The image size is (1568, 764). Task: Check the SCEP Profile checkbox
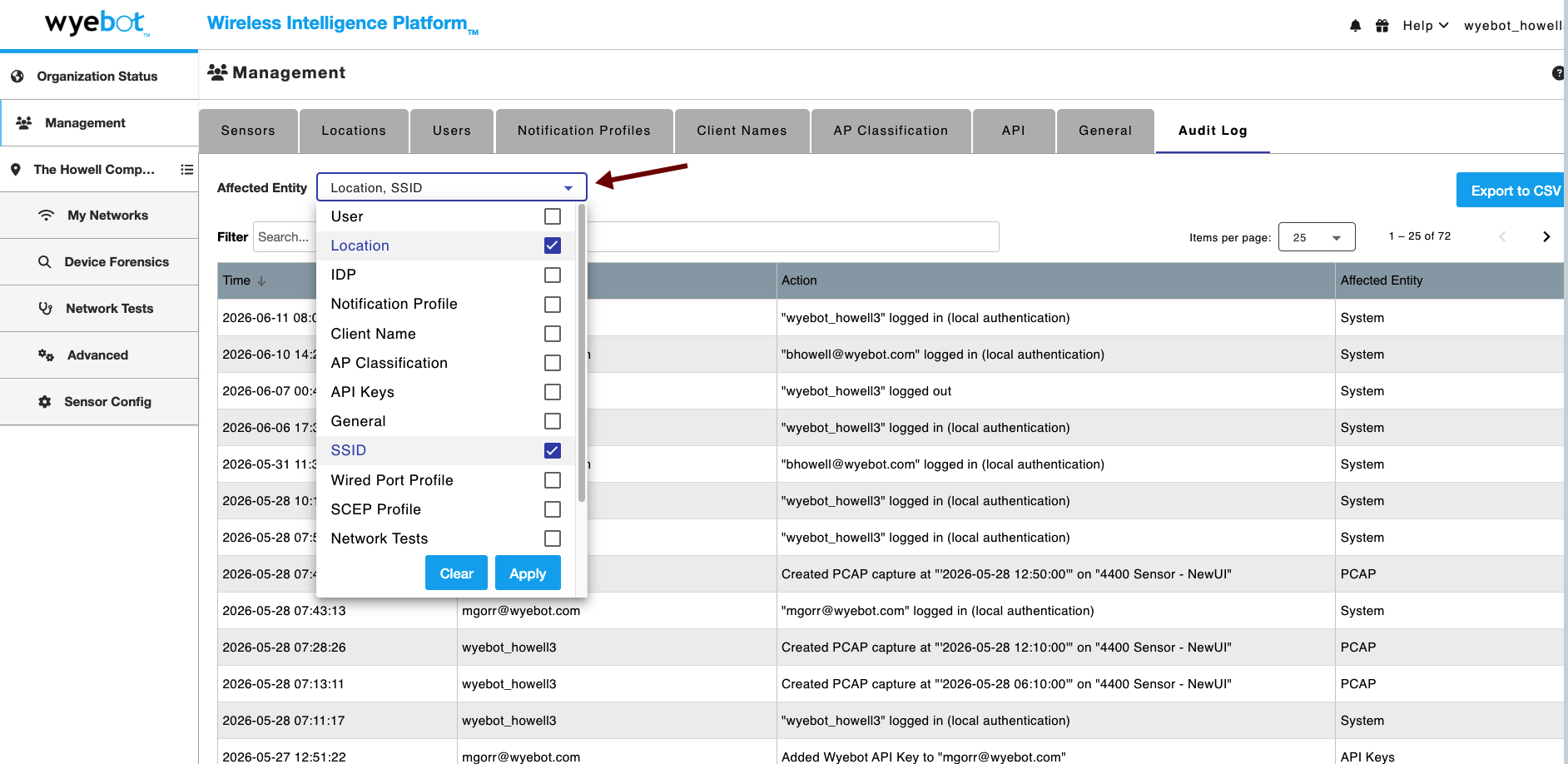(553, 509)
